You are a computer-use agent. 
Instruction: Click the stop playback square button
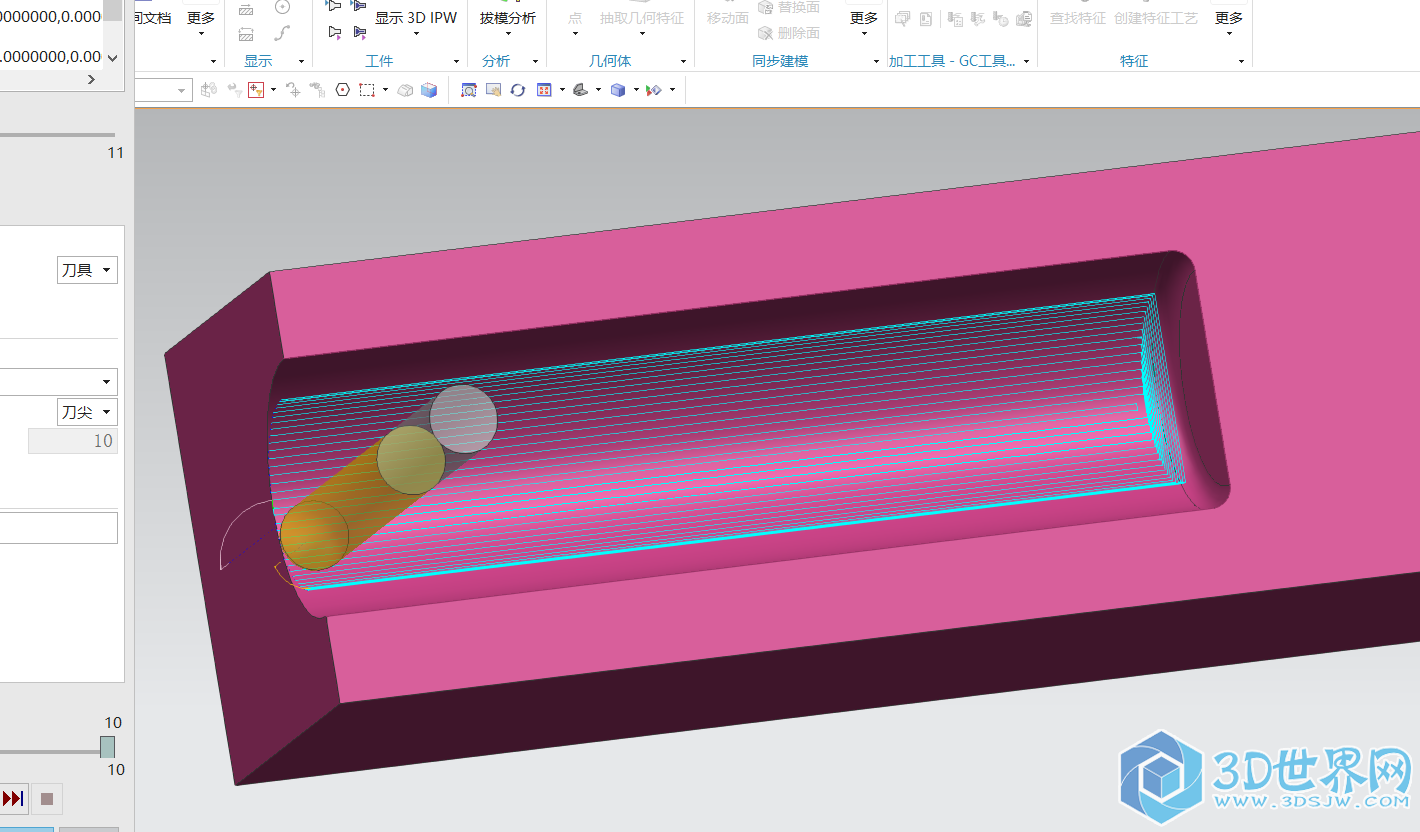coord(47,798)
